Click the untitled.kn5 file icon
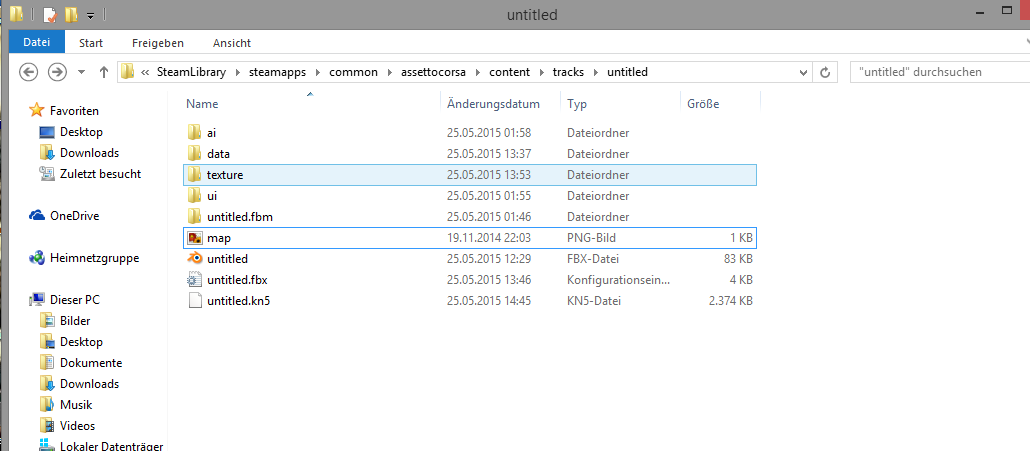1030x451 pixels. (x=194, y=301)
